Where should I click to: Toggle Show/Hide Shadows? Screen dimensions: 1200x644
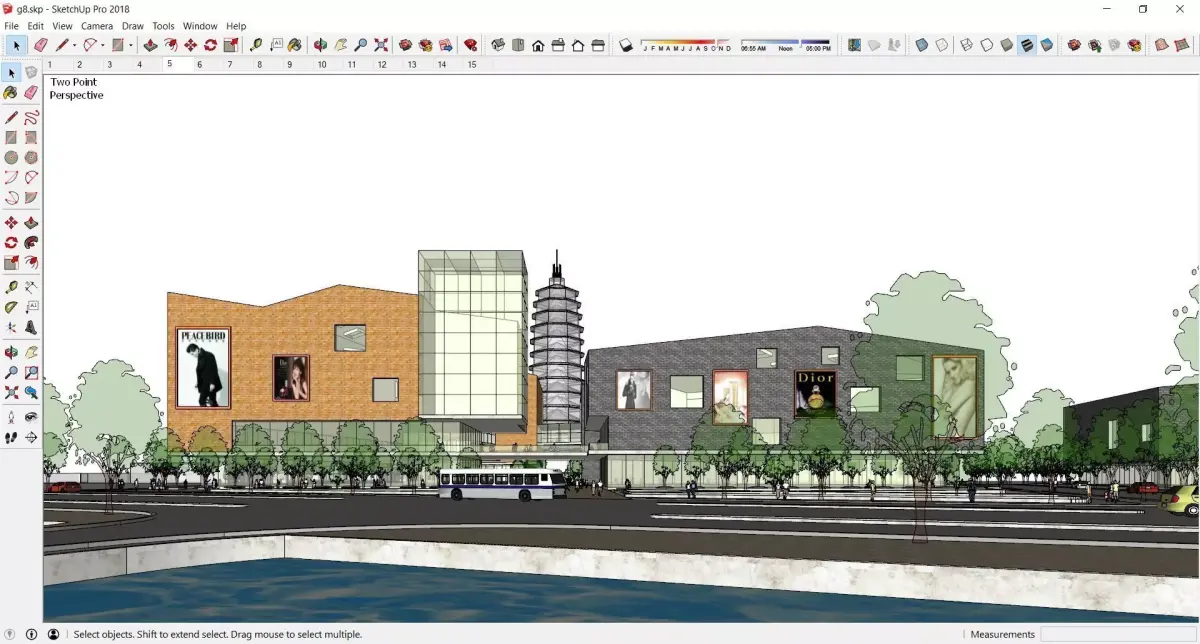[x=626, y=45]
